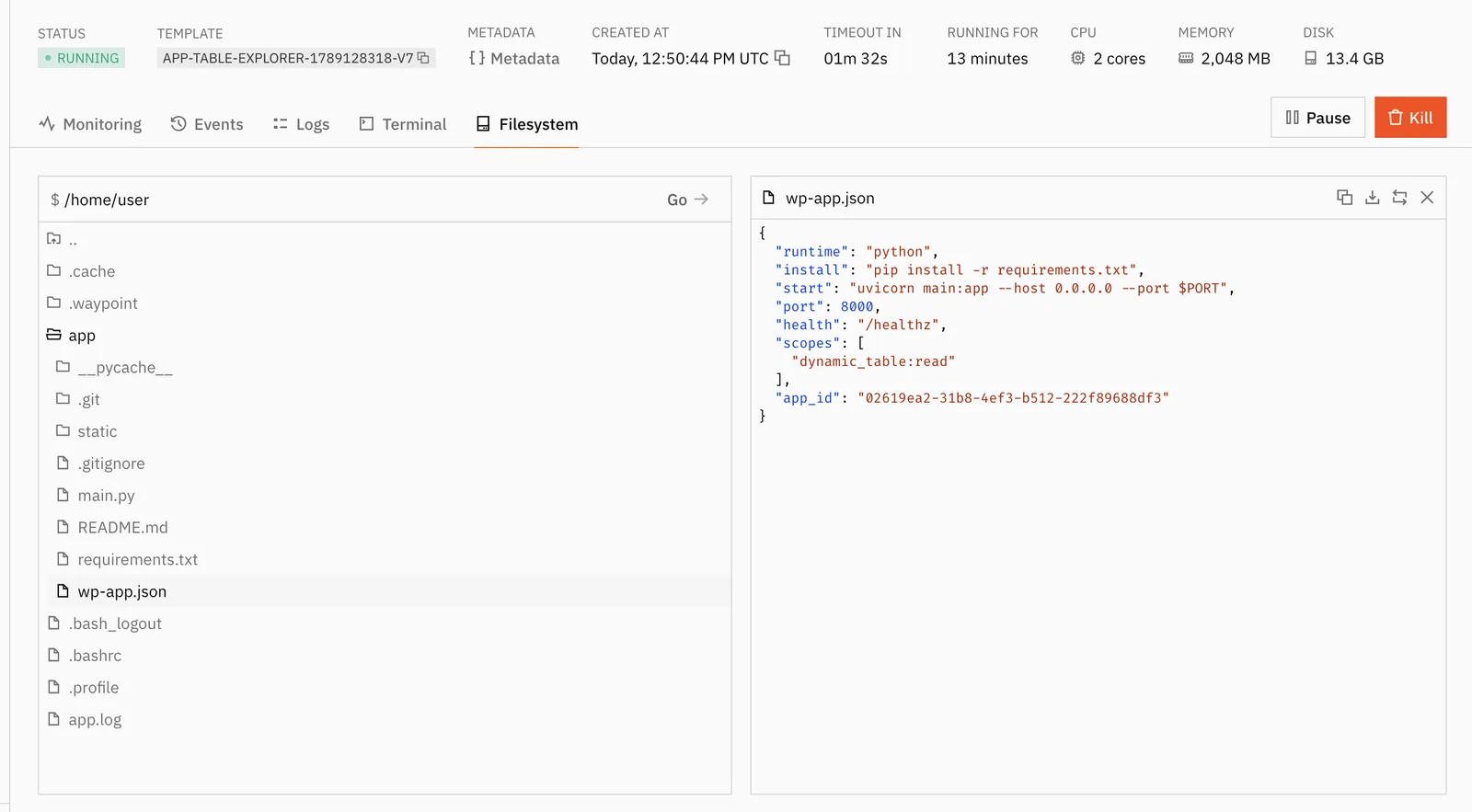Click the 13.4 GB disk value

tap(1354, 58)
